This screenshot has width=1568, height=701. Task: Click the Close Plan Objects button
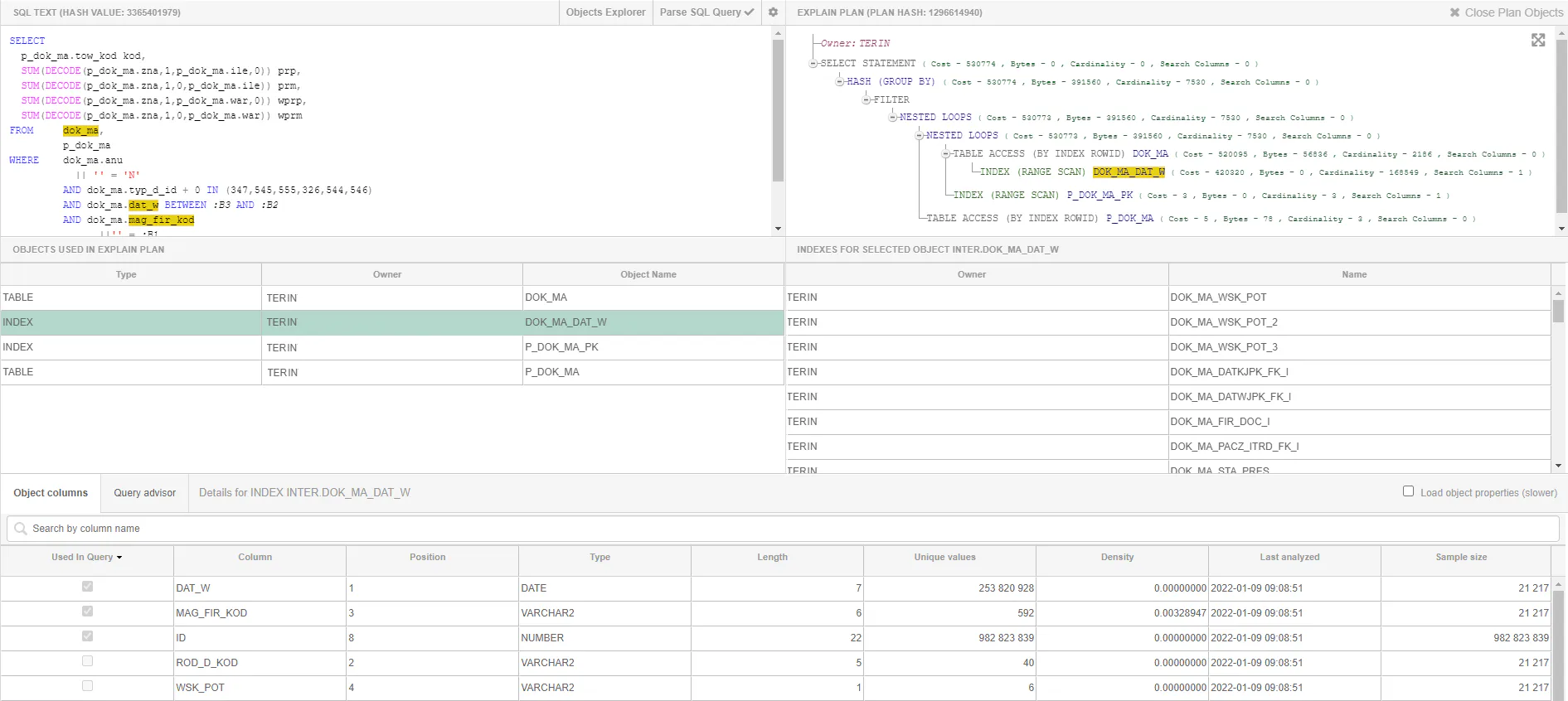pos(1506,12)
